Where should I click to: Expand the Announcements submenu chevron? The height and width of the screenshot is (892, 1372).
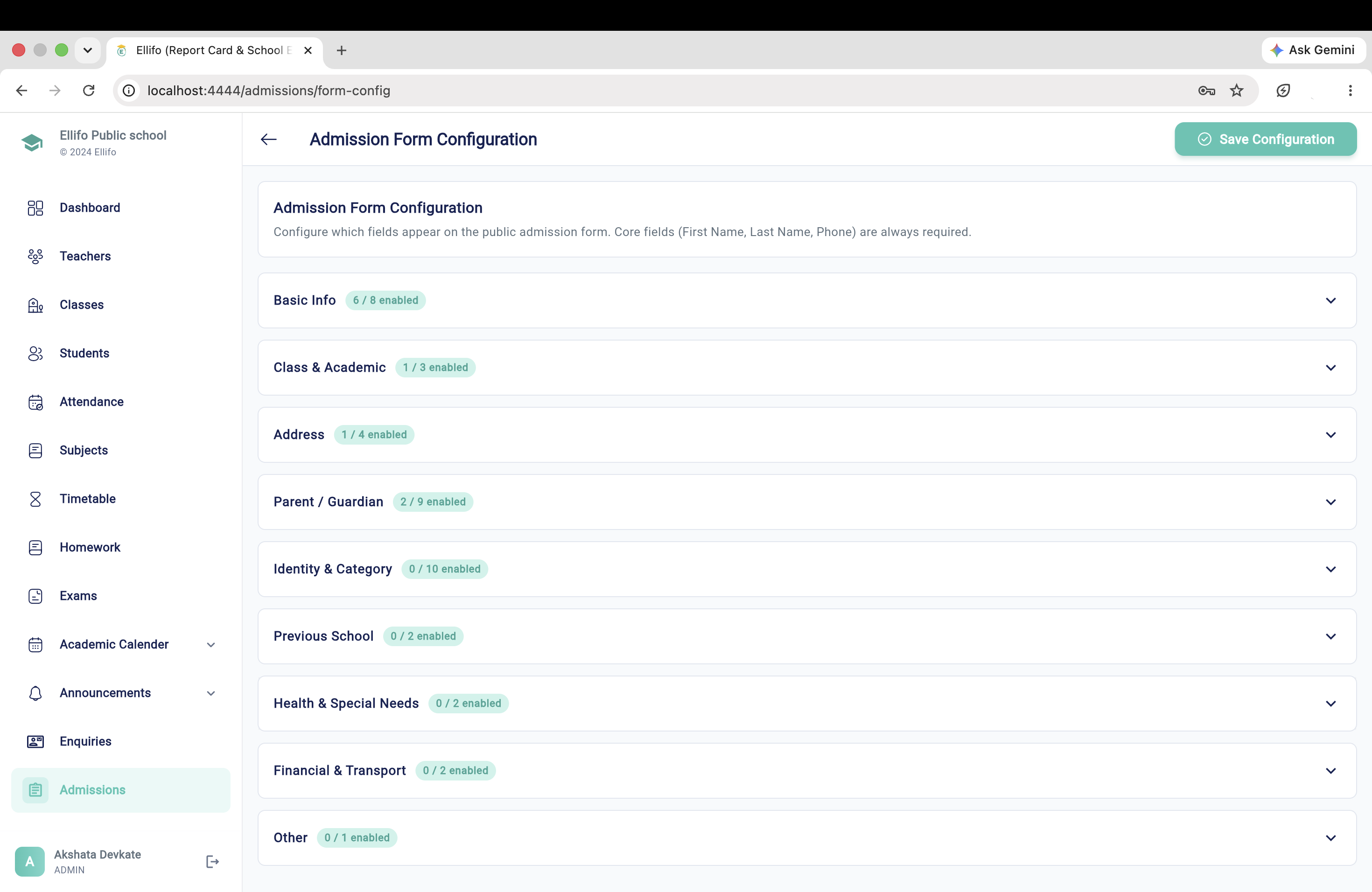(211, 693)
